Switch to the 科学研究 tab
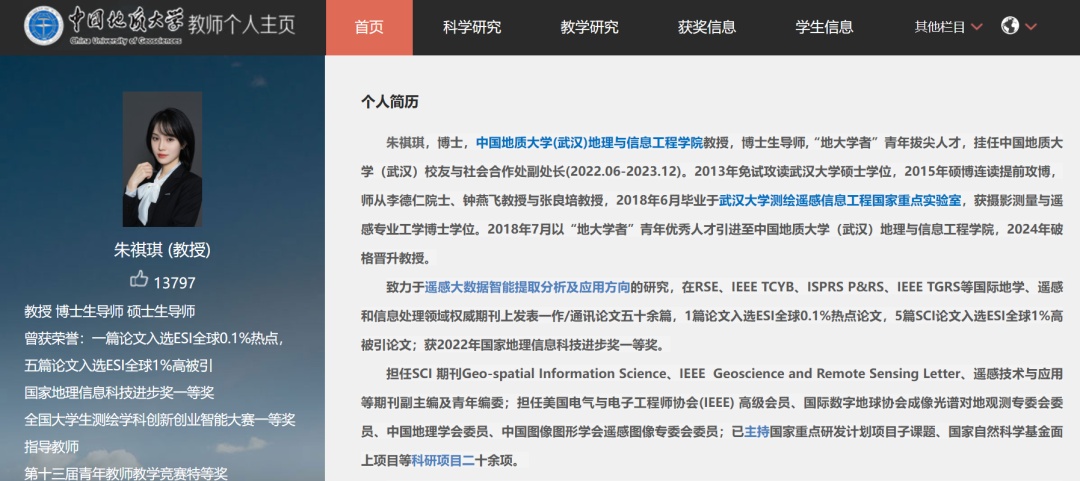The height and width of the screenshot is (481, 1080). [472, 27]
